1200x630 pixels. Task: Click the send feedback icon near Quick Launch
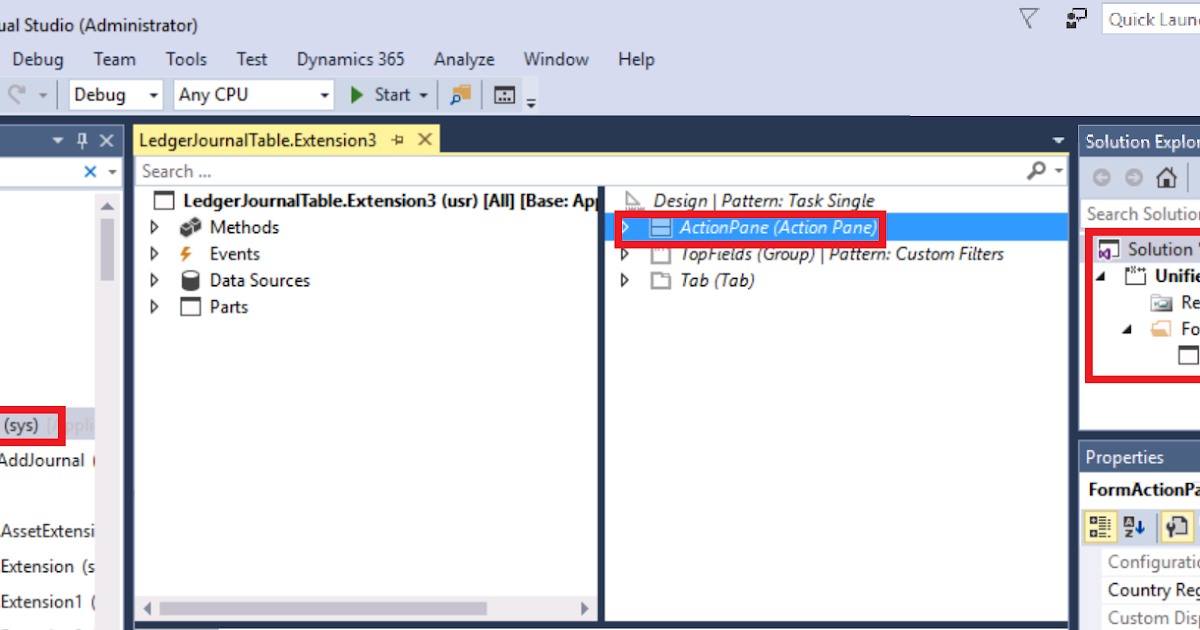(1074, 18)
